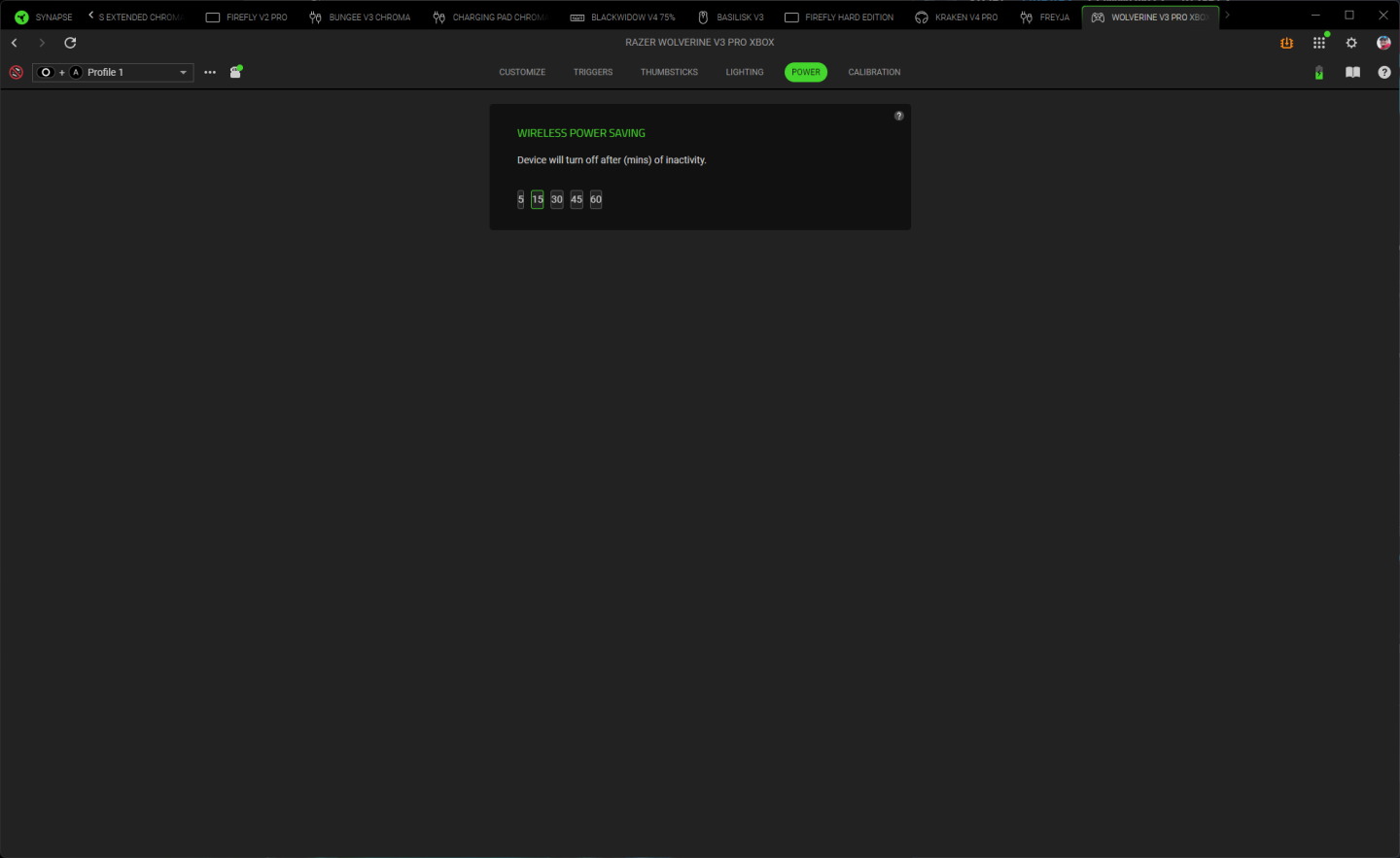Switch to the Firefly Hard Edition tab
The height and width of the screenshot is (858, 1400).
pos(839,17)
